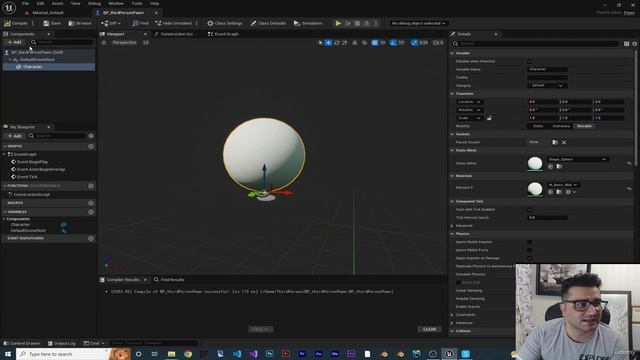The height and width of the screenshot is (360, 640).
Task: Click the Browse toolbar button
Action: 80,23
